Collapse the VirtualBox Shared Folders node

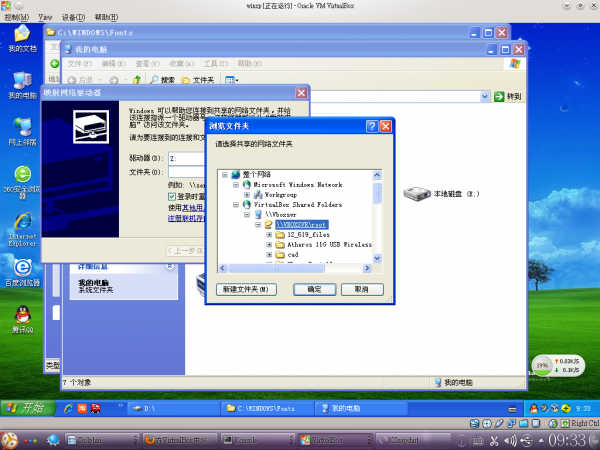[x=236, y=205]
